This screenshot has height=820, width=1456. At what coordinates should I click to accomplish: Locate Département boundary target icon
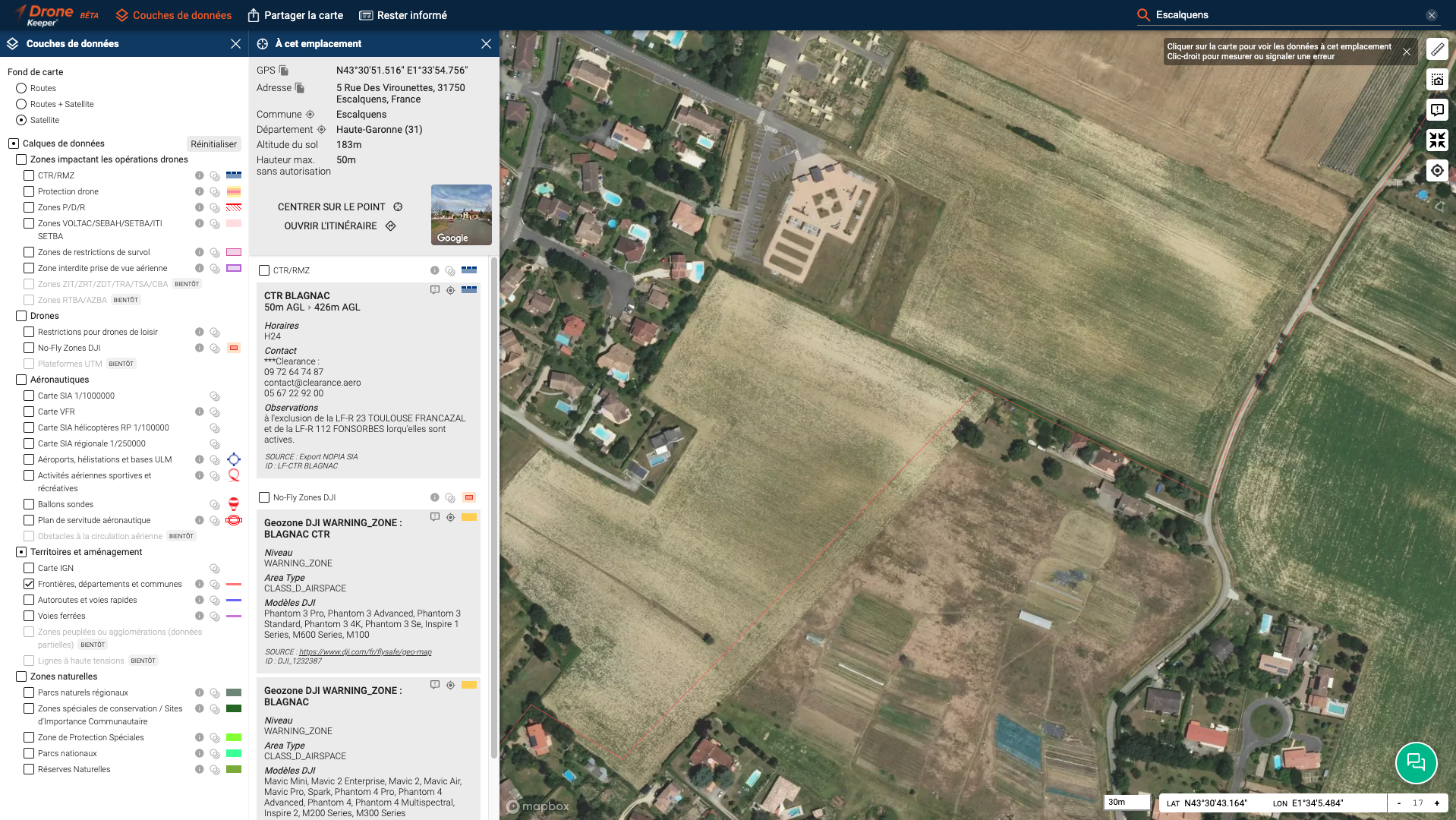coord(321,130)
